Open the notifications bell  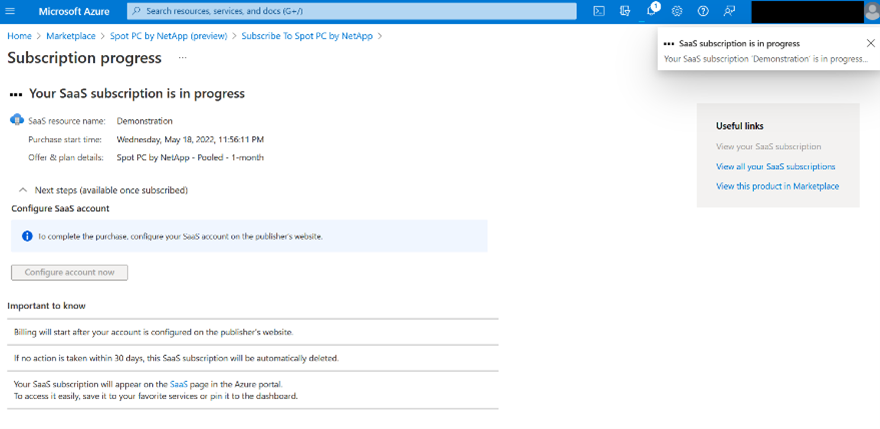tap(651, 11)
